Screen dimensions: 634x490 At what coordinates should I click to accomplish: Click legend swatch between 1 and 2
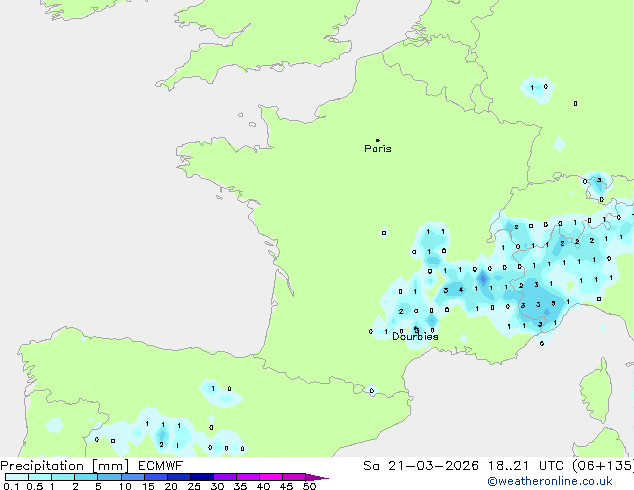pyautogui.click(x=63, y=477)
